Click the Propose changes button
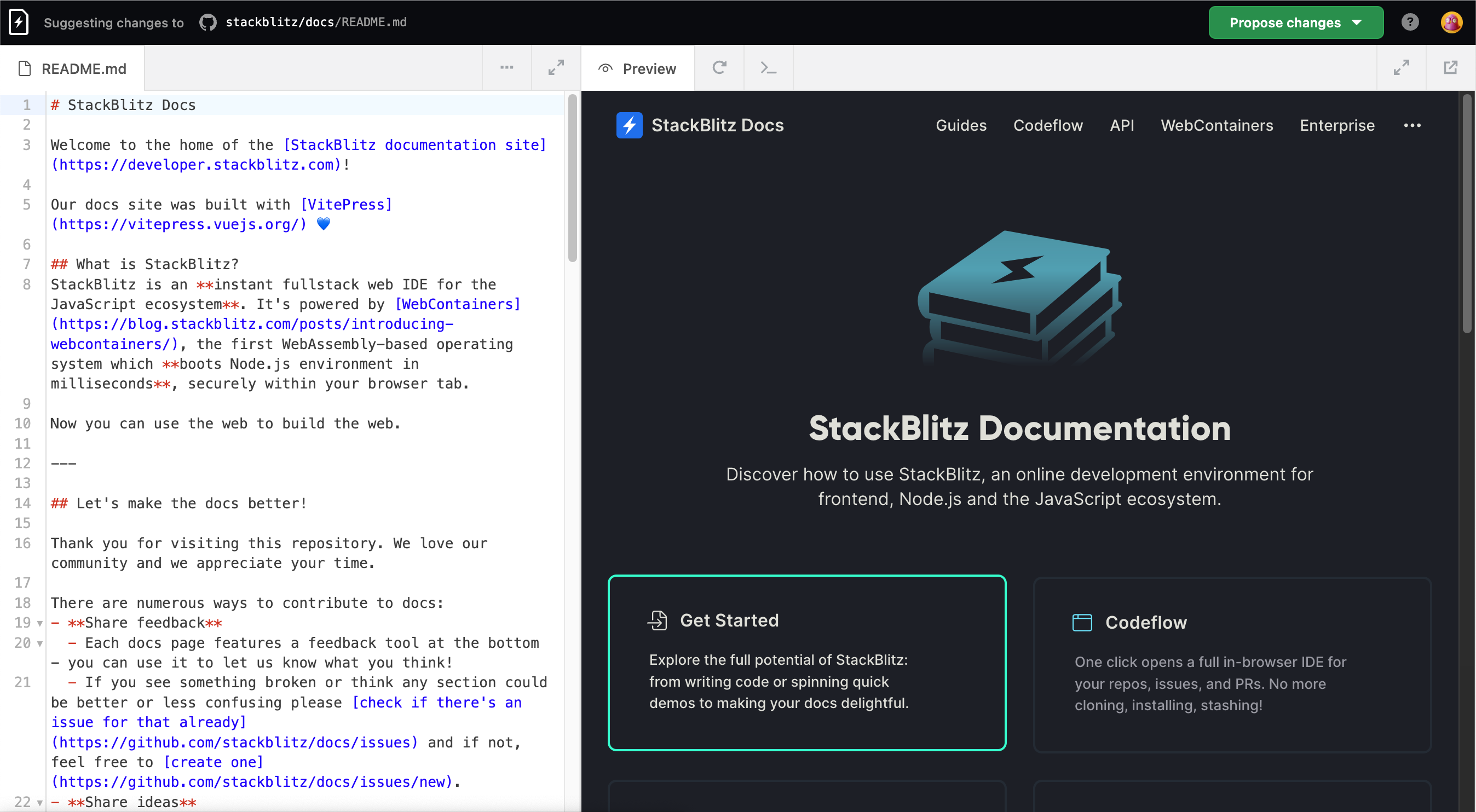Screen dimensions: 1476x812 click(1283, 22)
